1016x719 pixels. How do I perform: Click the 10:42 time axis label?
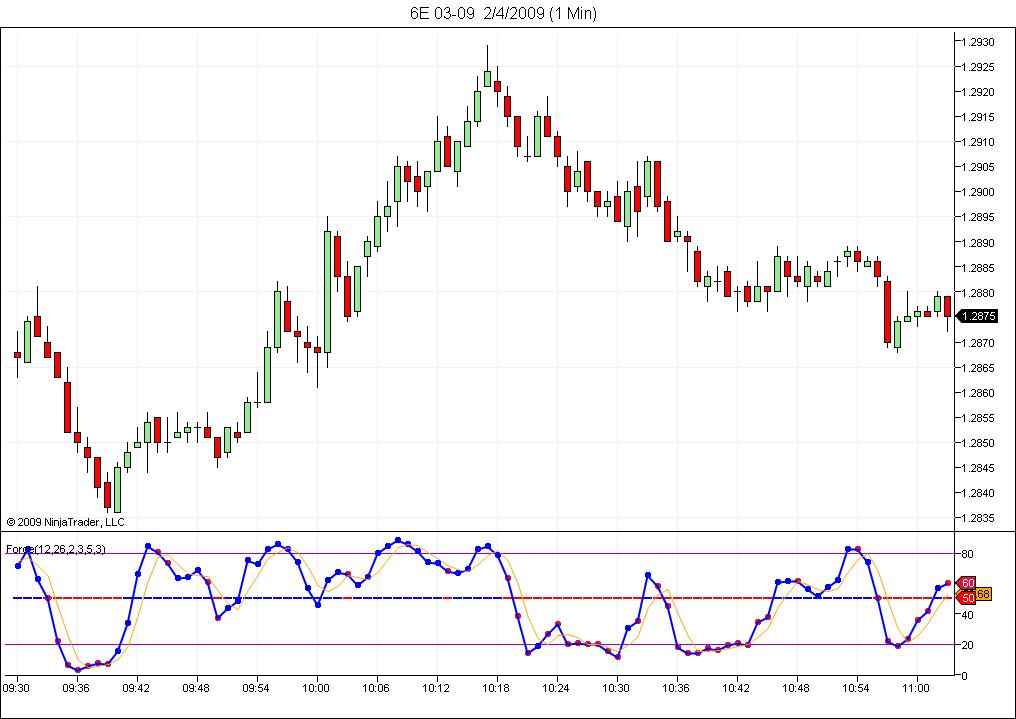pos(736,689)
